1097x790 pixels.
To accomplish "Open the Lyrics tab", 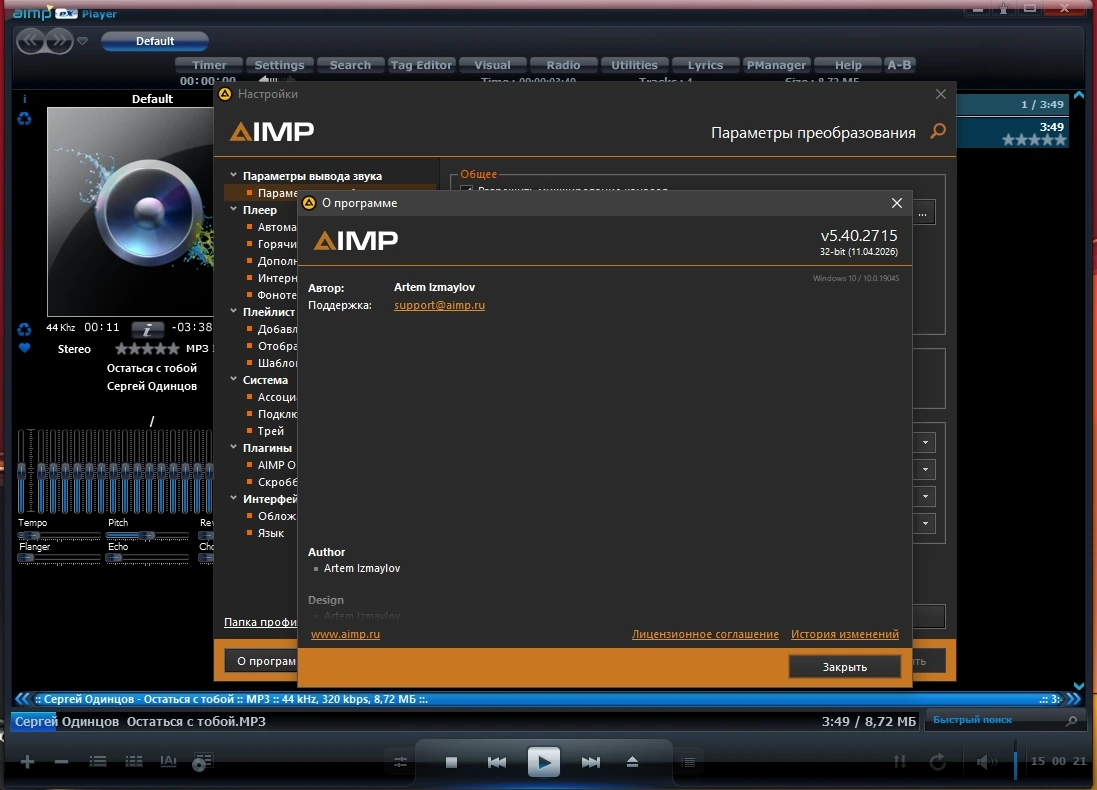I will pyautogui.click(x=705, y=65).
